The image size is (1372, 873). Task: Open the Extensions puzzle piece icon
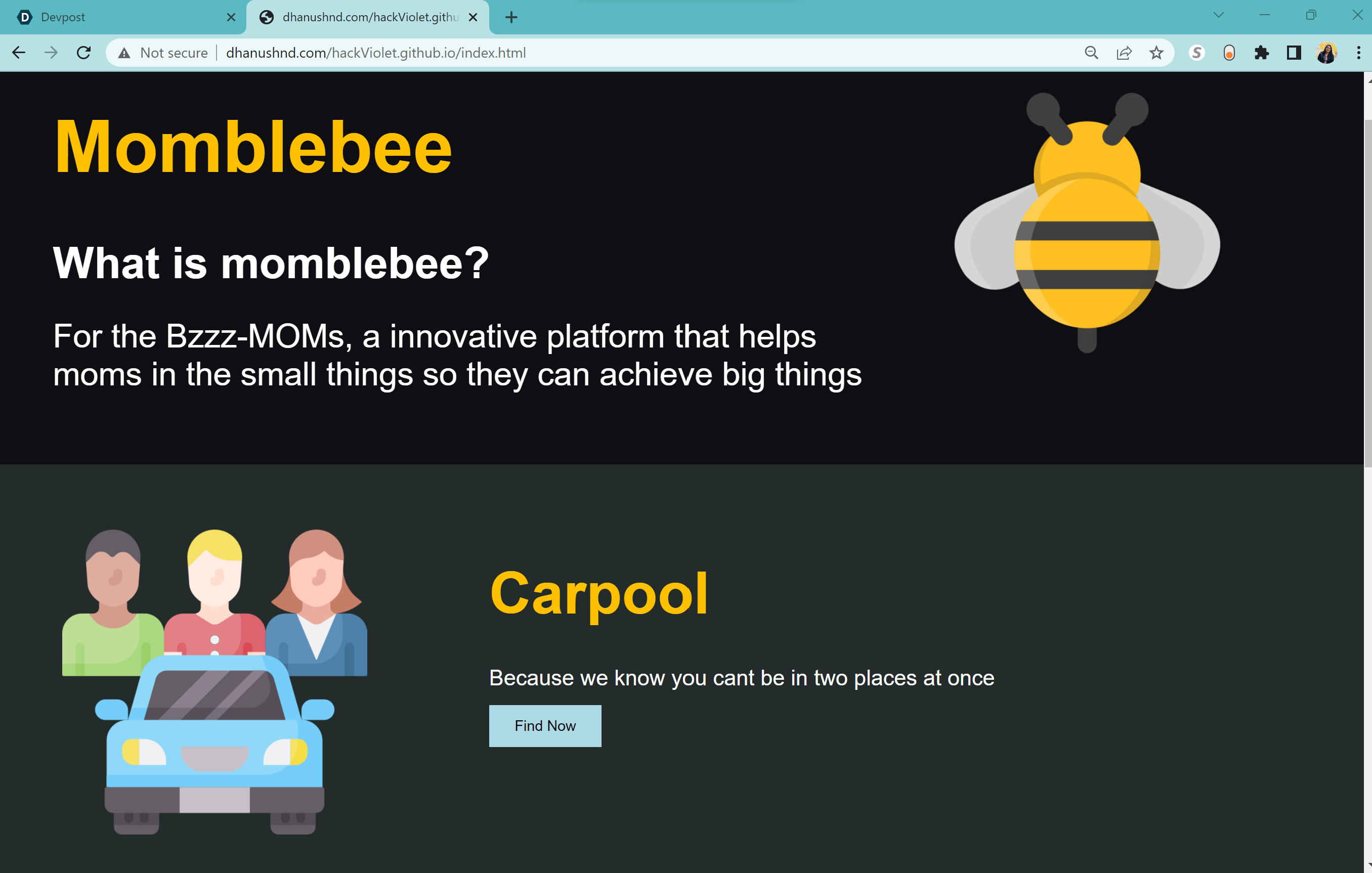pos(1262,53)
